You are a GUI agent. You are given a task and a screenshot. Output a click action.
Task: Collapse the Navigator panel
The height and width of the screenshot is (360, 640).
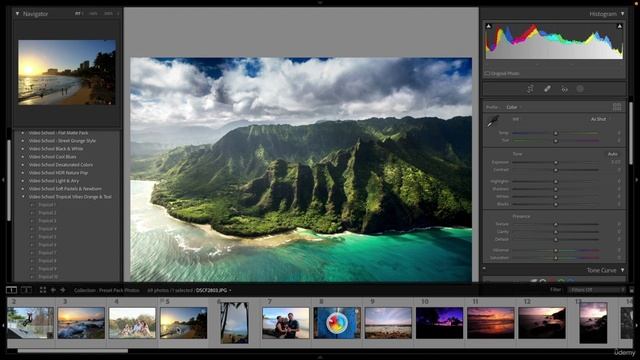18,13
